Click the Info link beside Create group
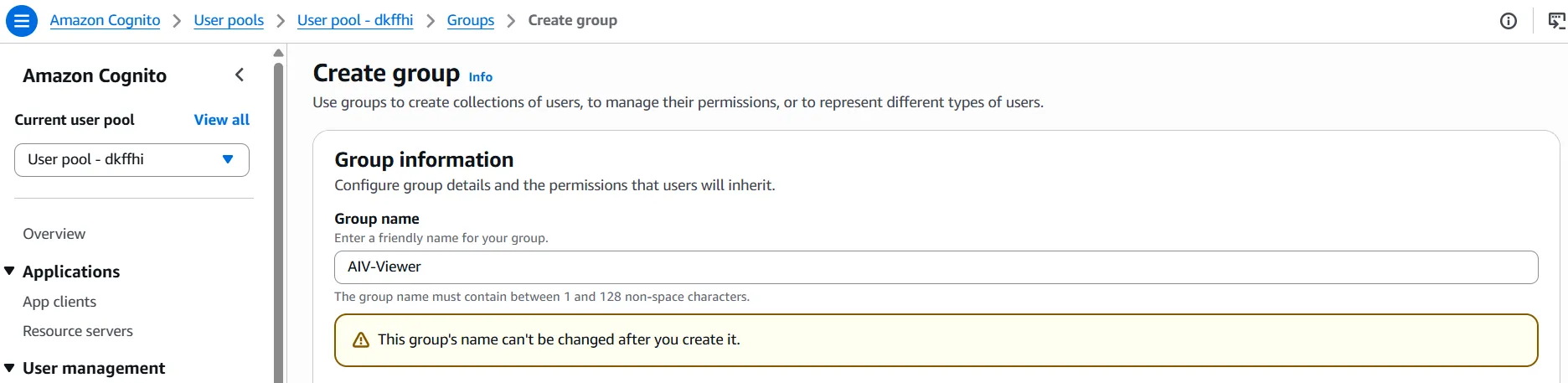 click(x=481, y=77)
